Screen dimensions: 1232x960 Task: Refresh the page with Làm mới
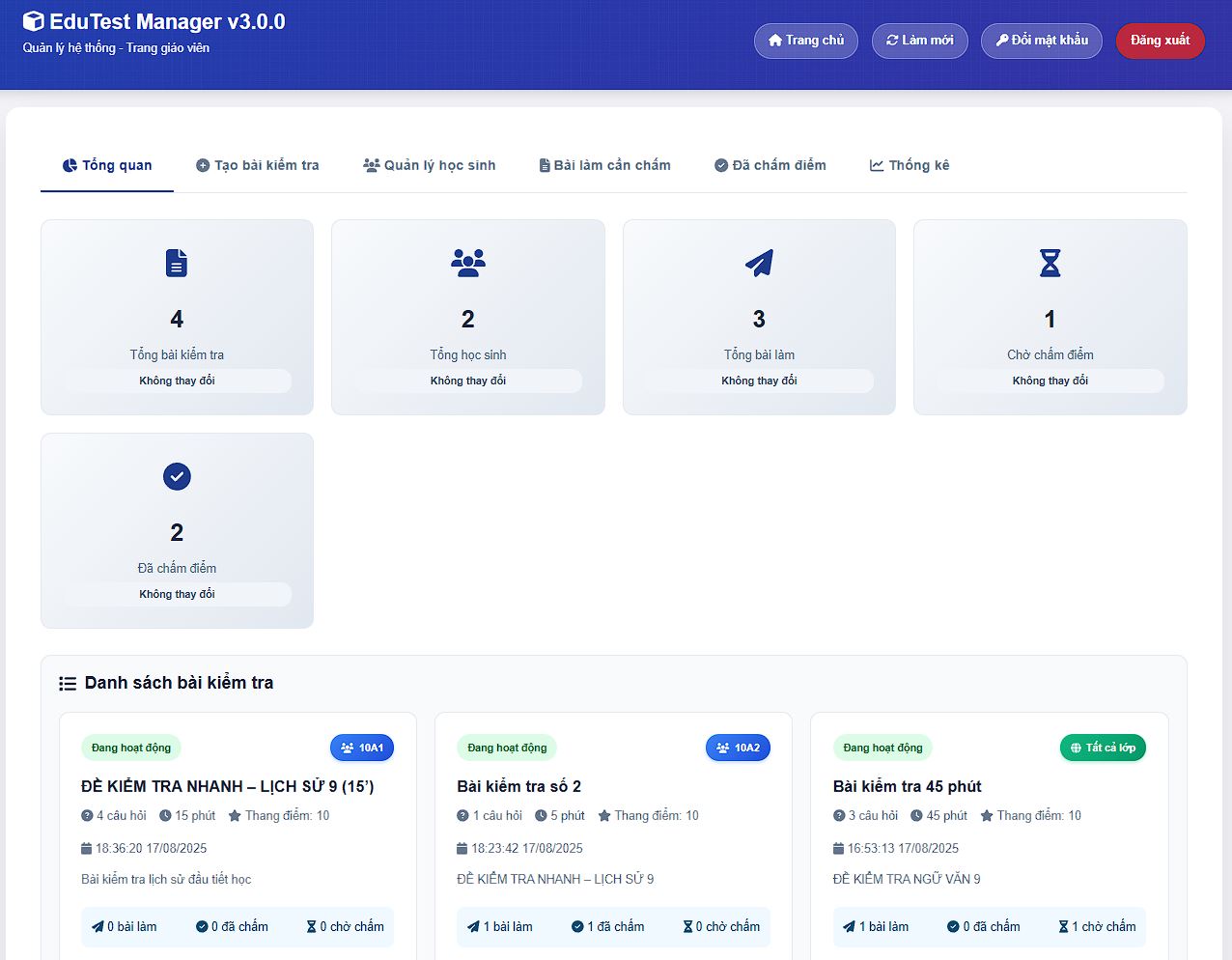pos(920,41)
